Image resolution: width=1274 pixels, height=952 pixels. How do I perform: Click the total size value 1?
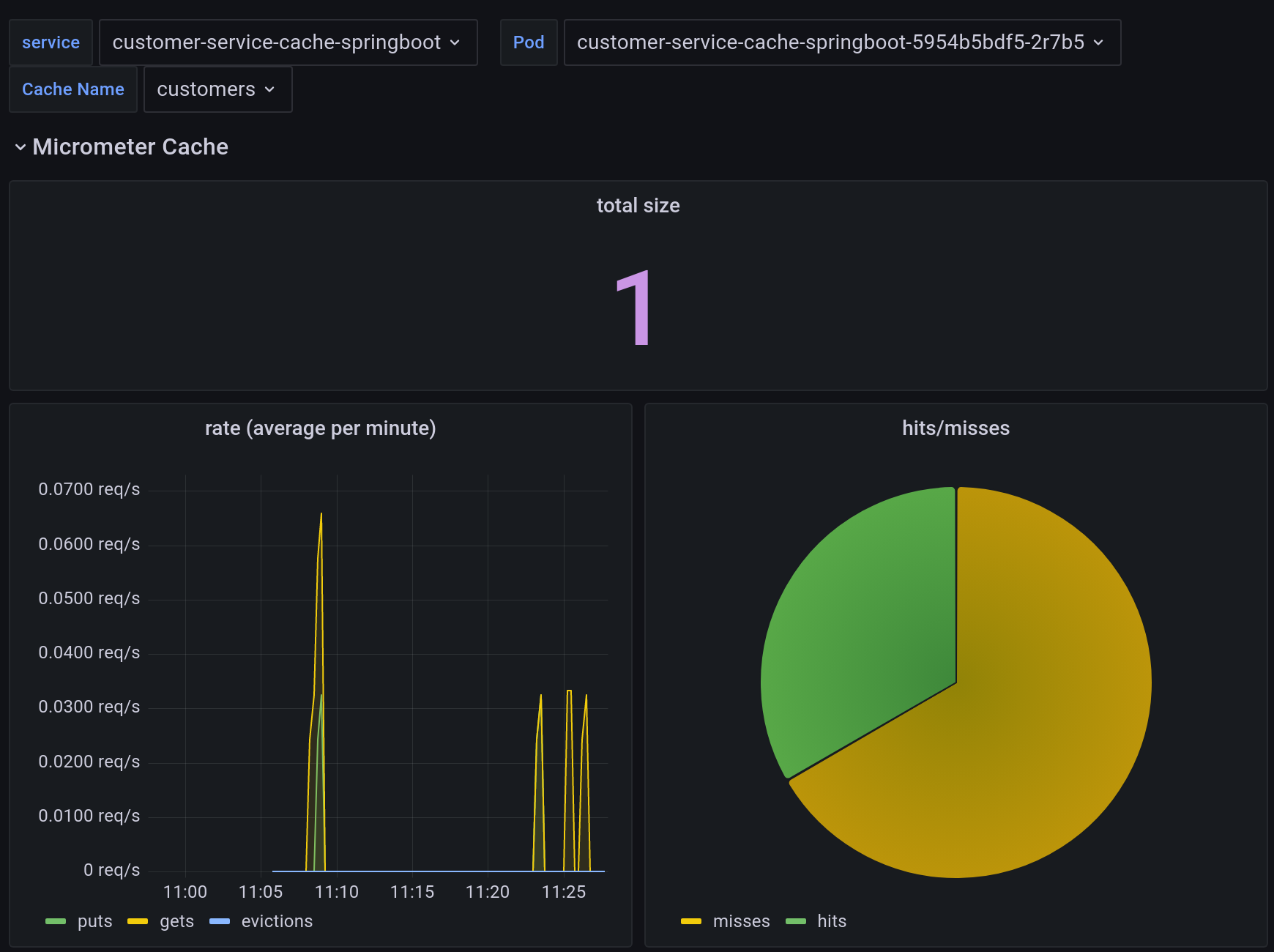634,308
